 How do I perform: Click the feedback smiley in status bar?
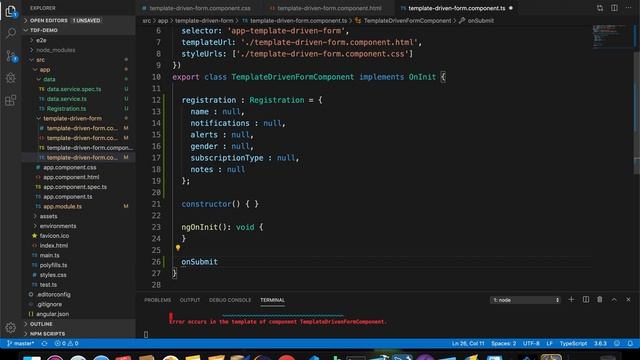(617, 344)
